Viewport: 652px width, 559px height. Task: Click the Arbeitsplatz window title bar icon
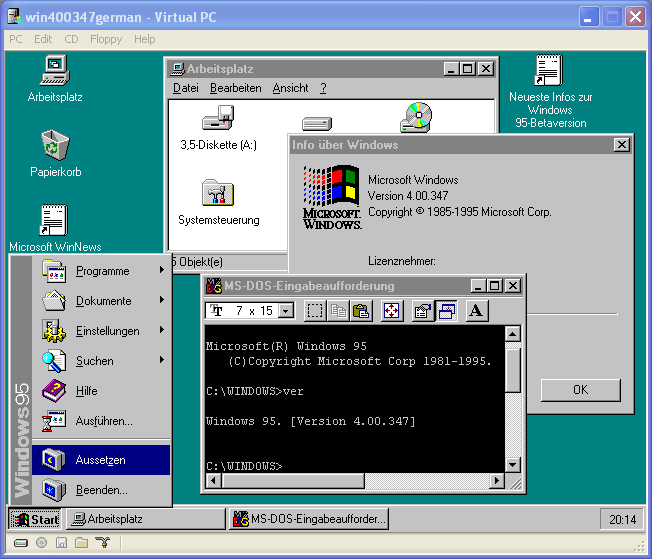[x=178, y=69]
